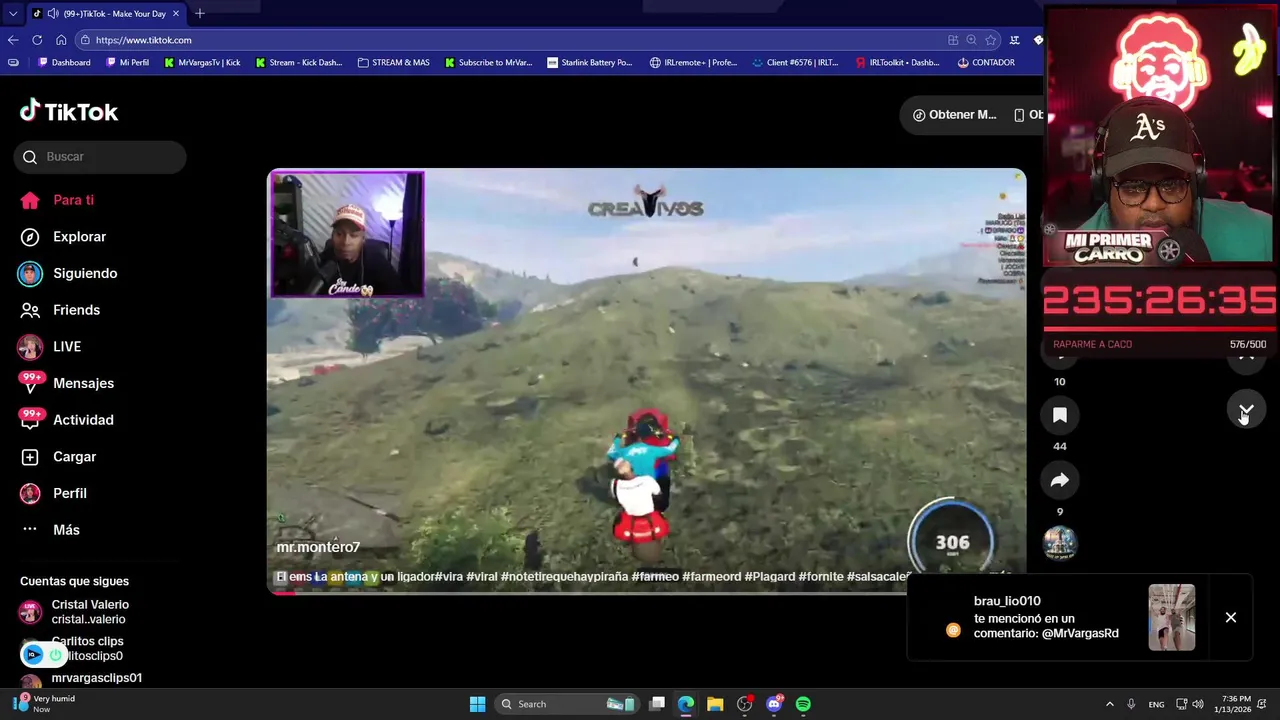Open the IRLToolkit Dashboard bookmark
1280x720 pixels.
tap(898, 62)
